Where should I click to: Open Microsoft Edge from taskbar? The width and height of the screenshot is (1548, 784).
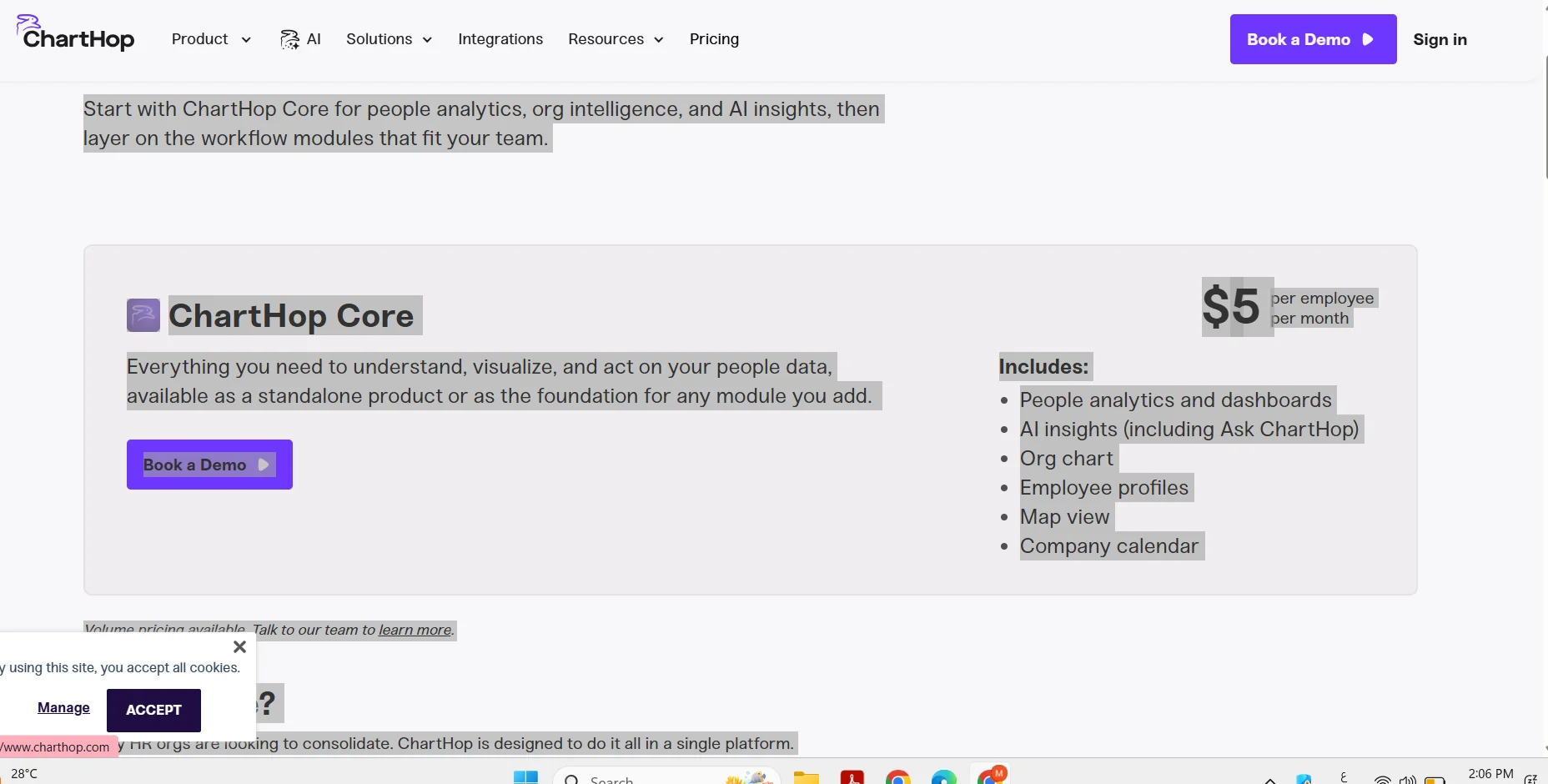click(944, 777)
